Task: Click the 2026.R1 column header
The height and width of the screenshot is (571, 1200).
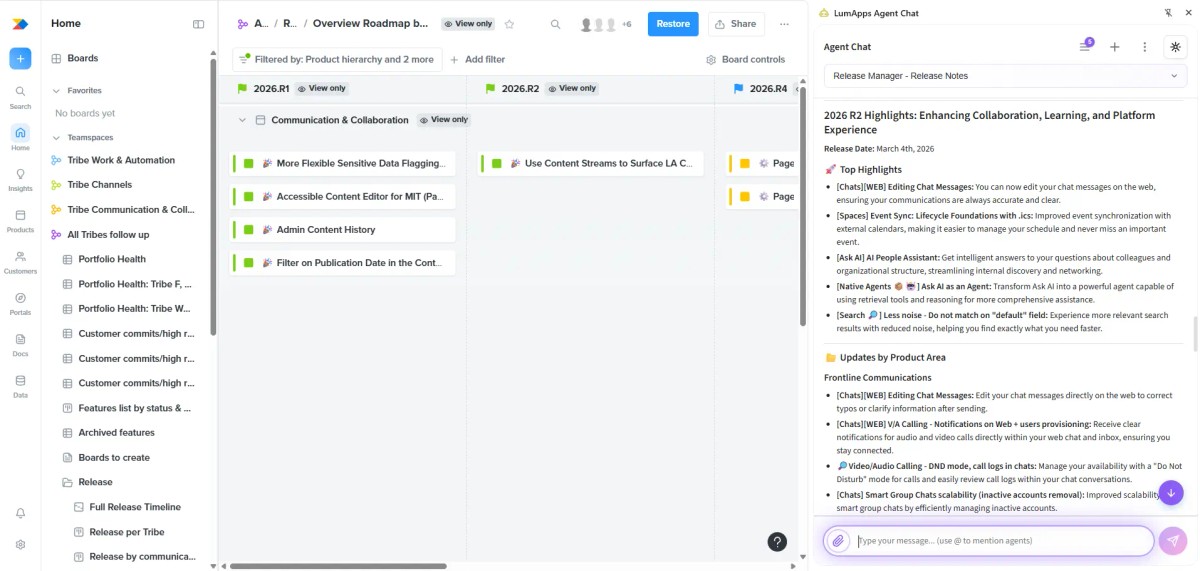Action: point(271,89)
